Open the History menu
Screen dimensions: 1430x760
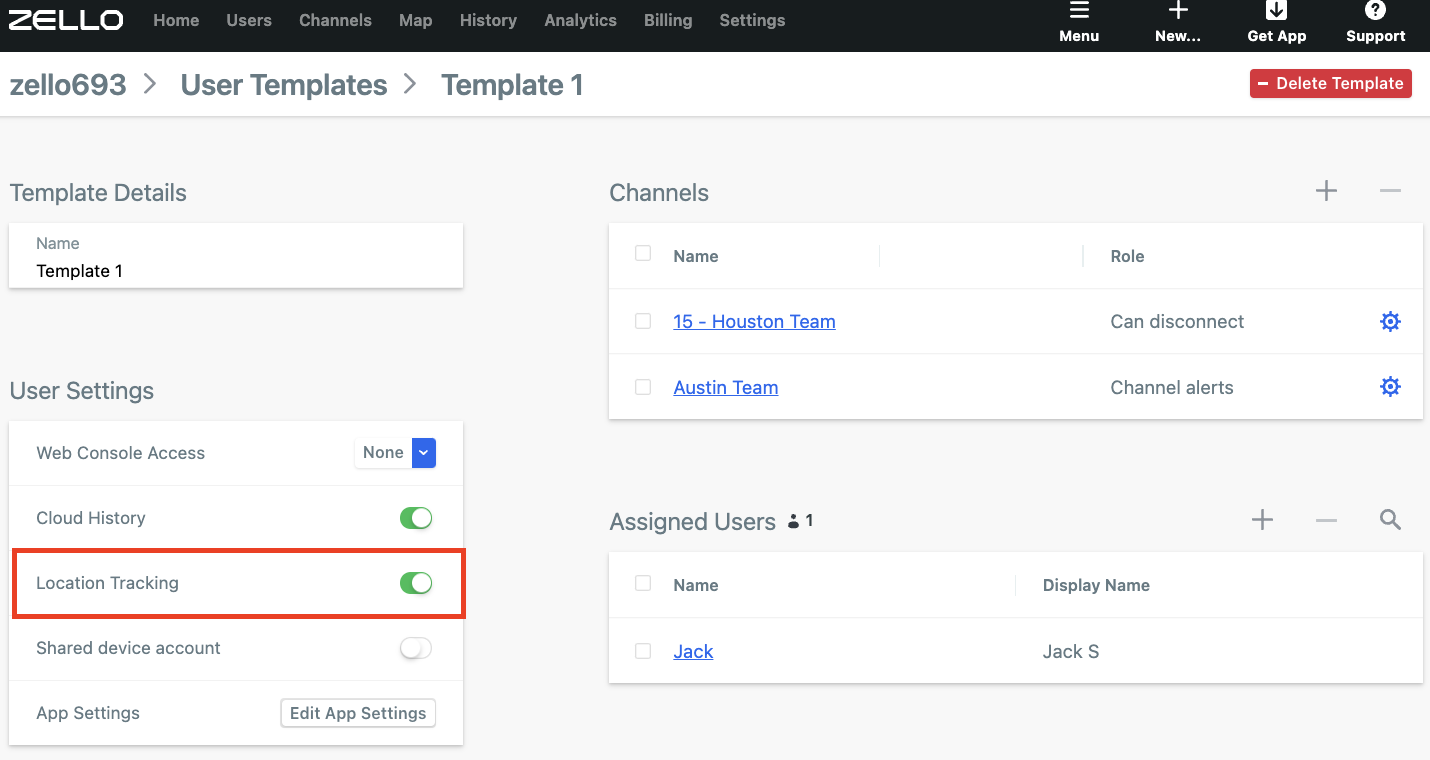pos(488,20)
